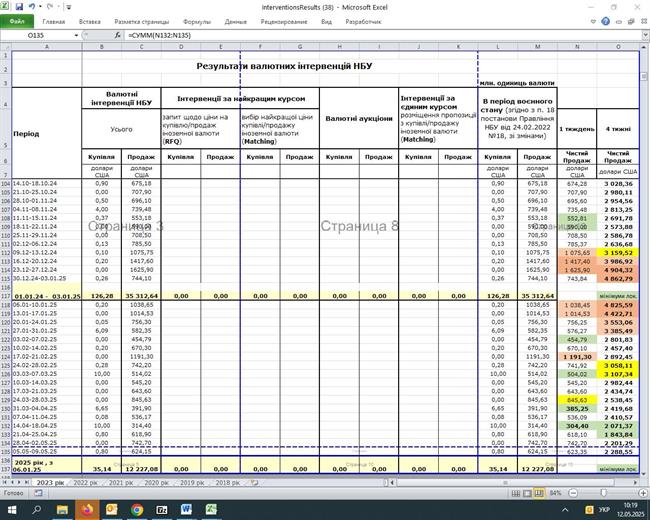Switch to Page Layout view in status bar
The image size is (650, 520).
point(527,493)
